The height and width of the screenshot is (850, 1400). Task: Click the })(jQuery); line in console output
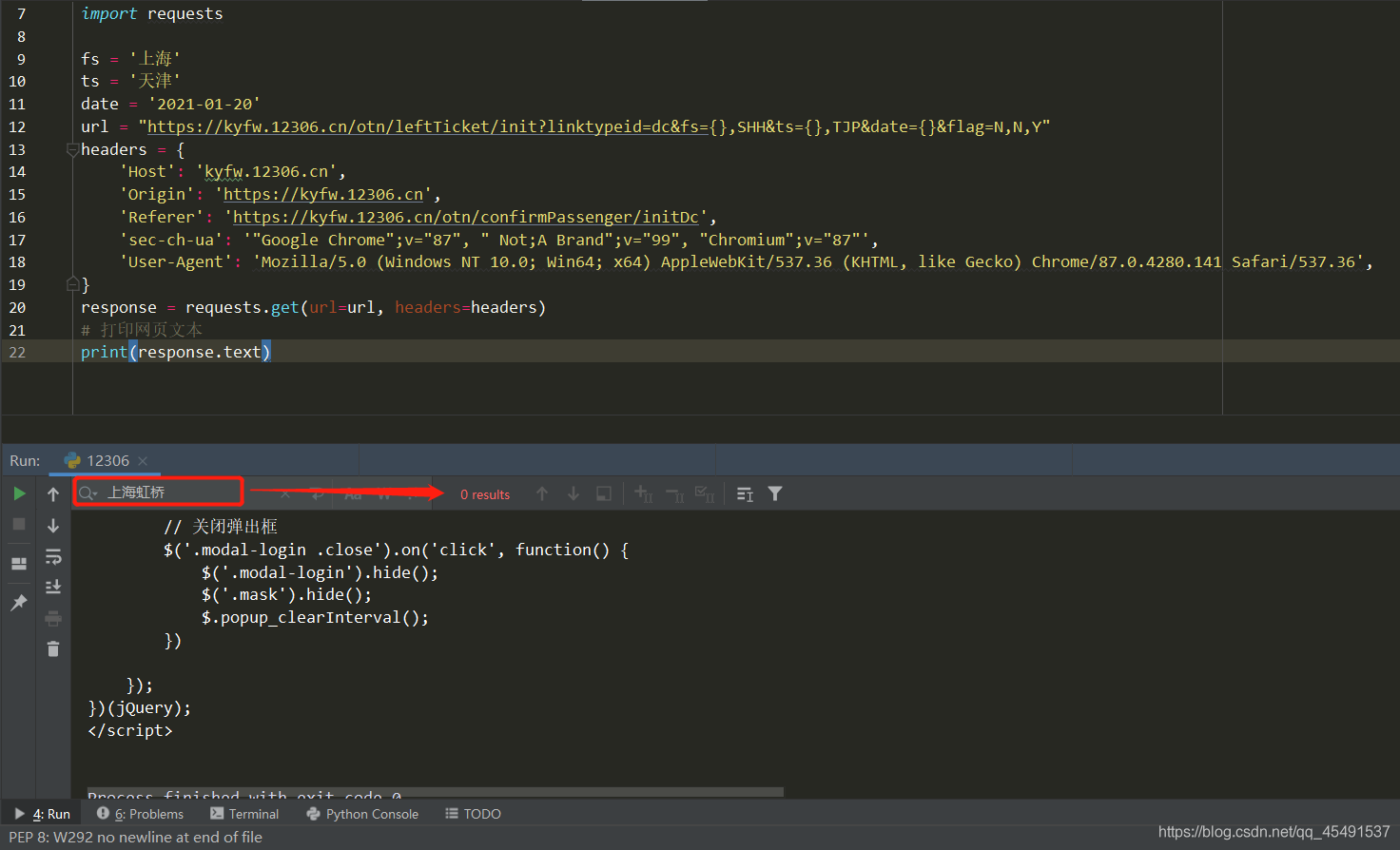point(140,707)
